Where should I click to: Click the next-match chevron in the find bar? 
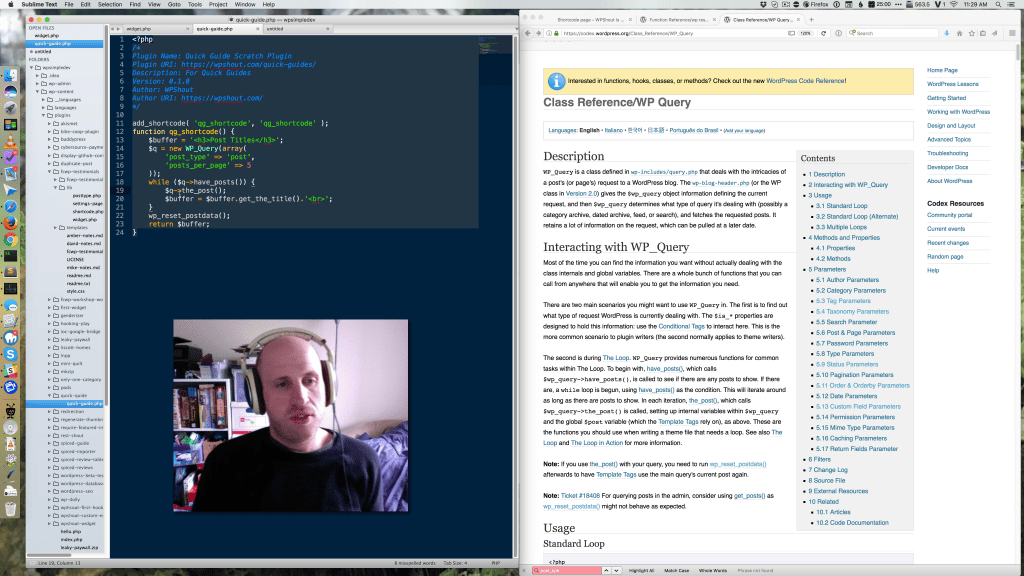click(616, 570)
